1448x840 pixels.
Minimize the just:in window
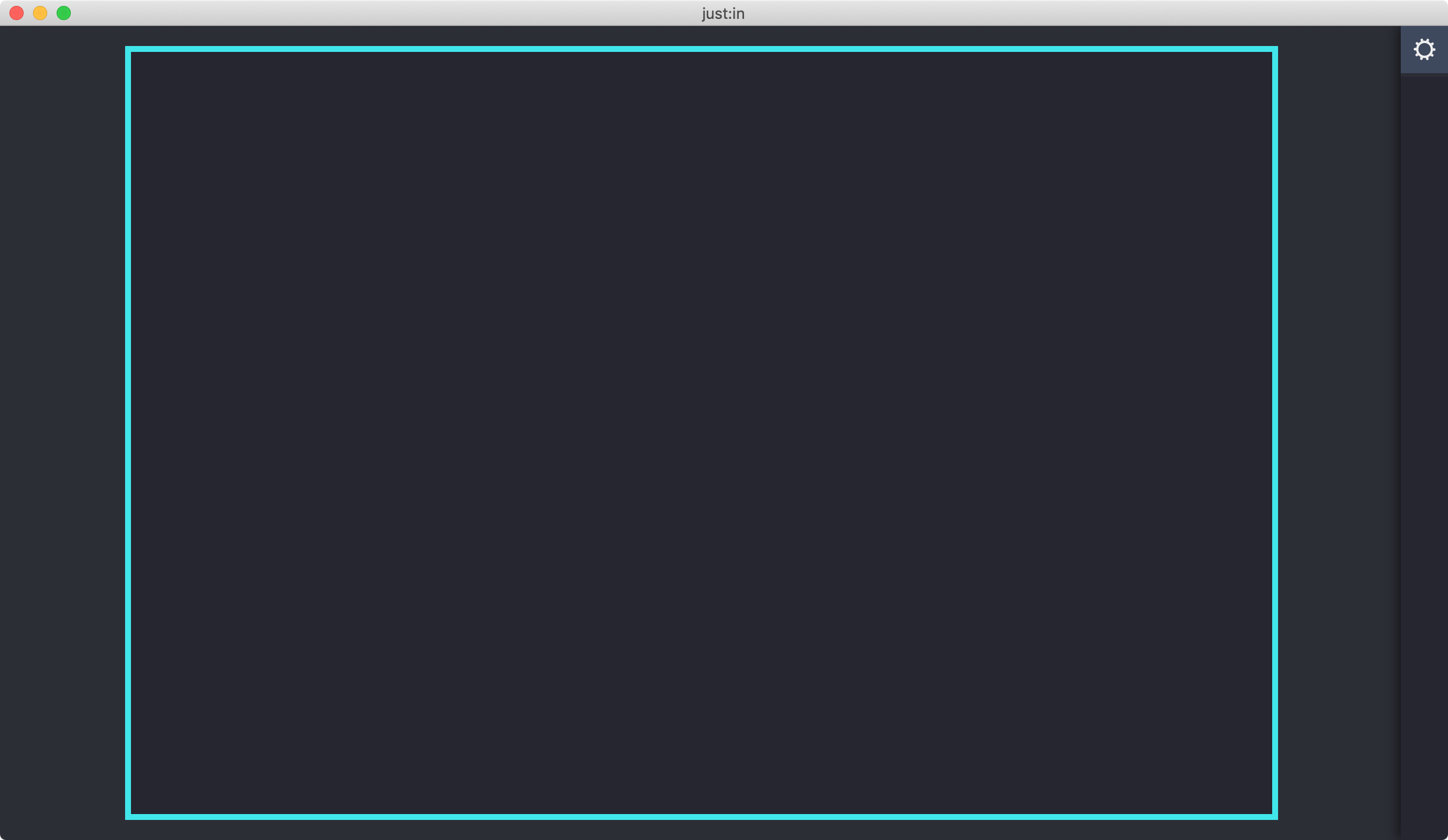[x=40, y=13]
